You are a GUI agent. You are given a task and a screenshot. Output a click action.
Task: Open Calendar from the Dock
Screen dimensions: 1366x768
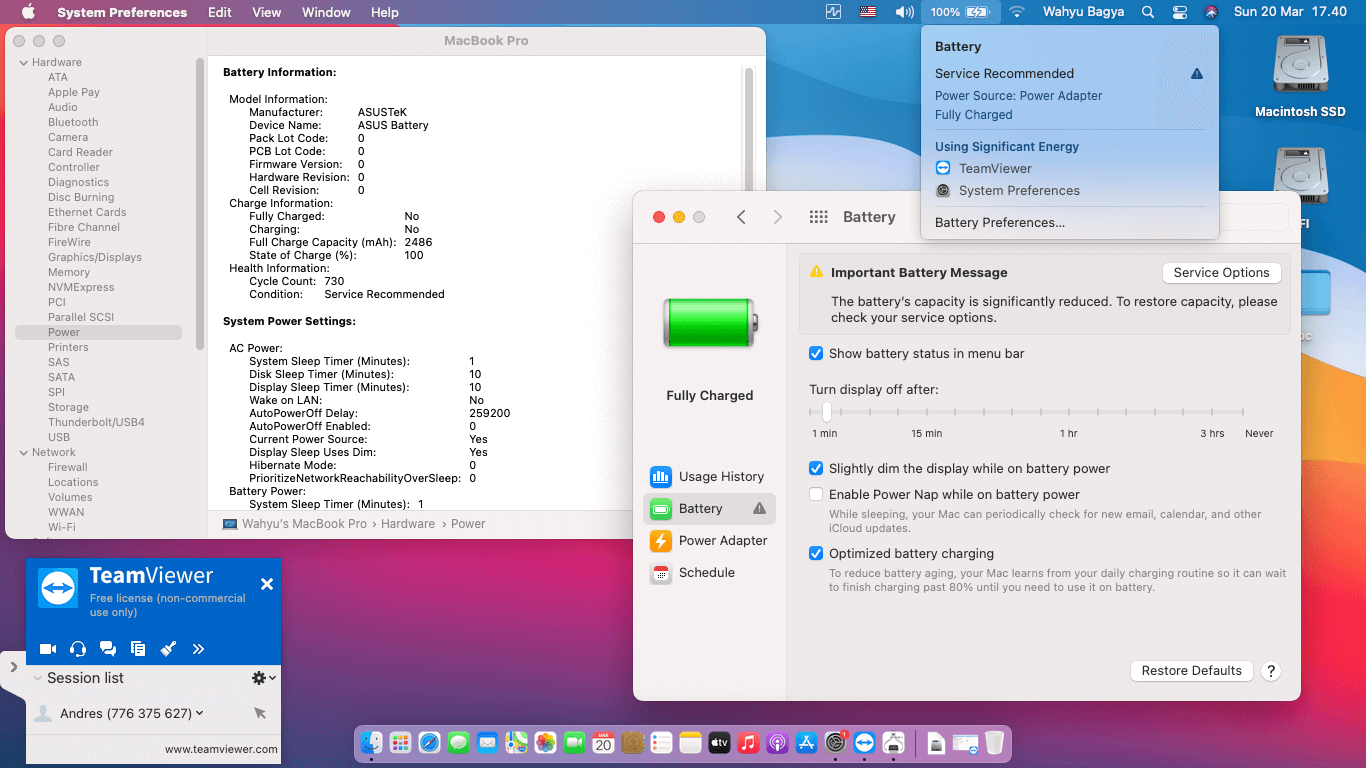coord(603,742)
